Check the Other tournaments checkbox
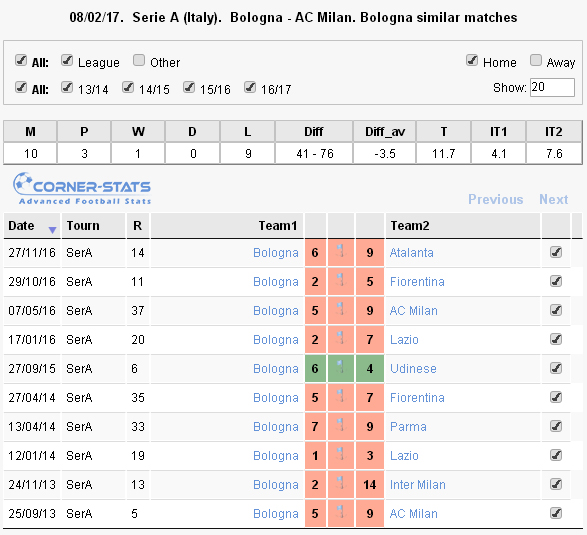Viewport: 587px width, 535px height. 139,60
